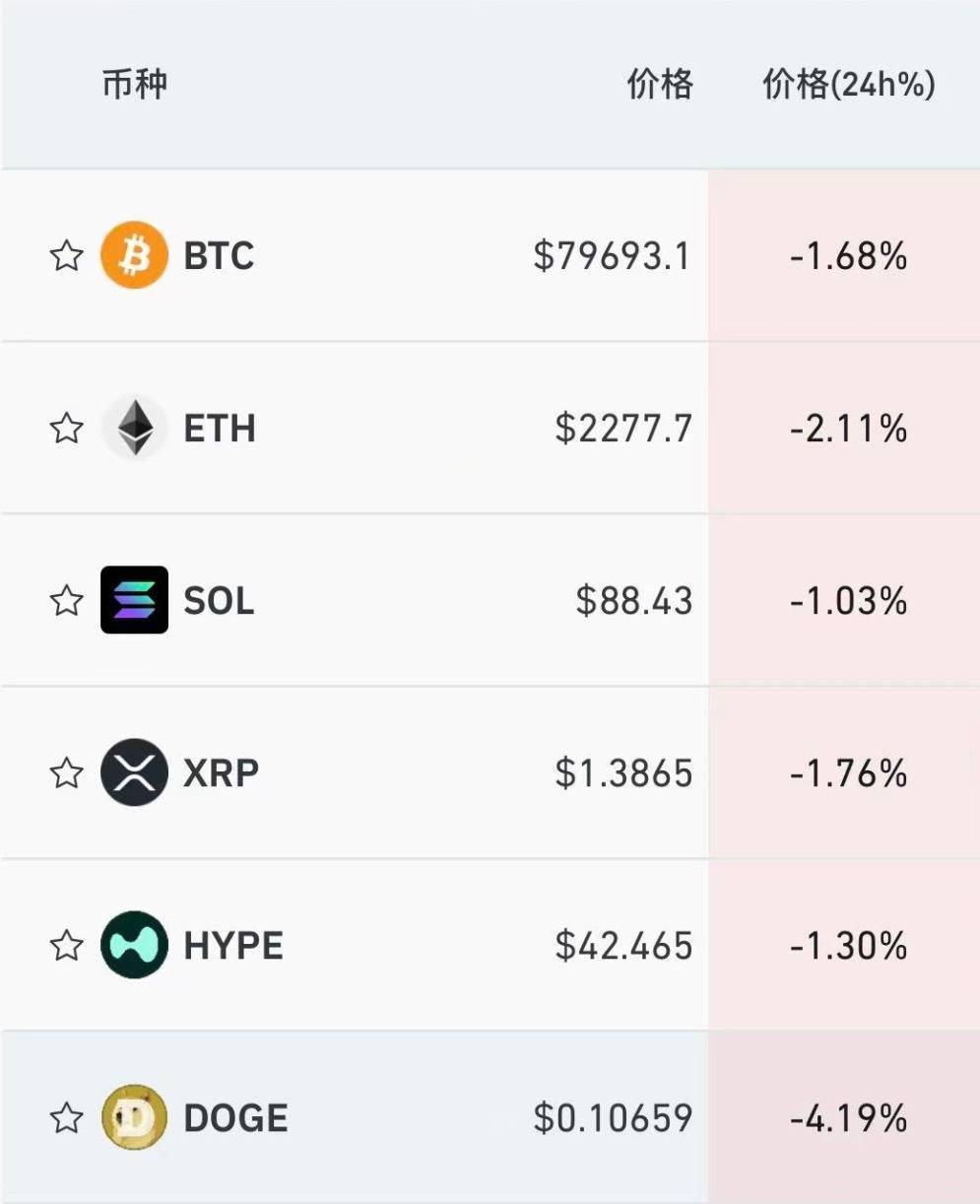Favorite BTC with its star

pos(66,256)
